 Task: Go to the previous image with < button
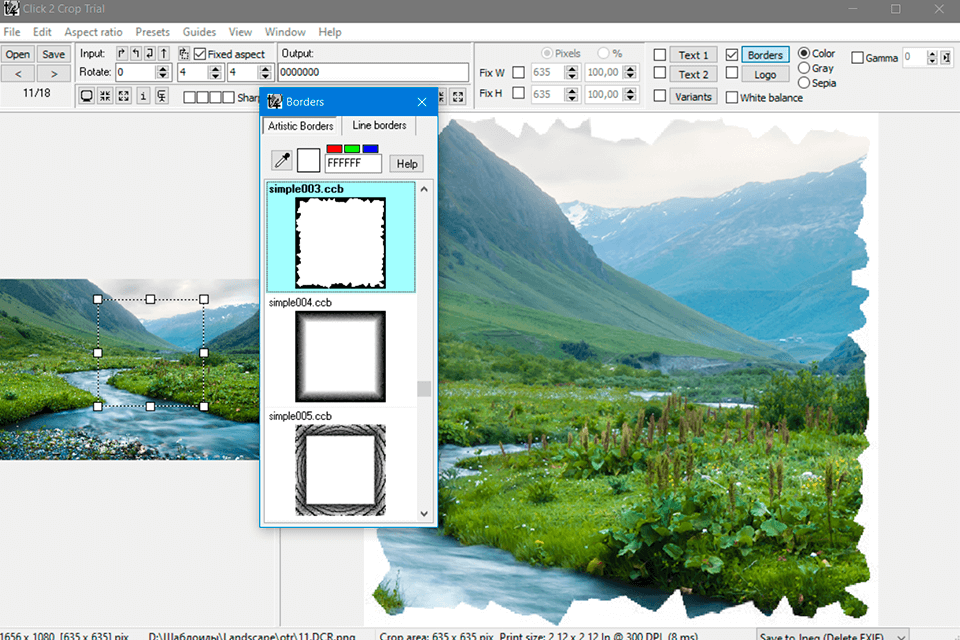coord(18,73)
